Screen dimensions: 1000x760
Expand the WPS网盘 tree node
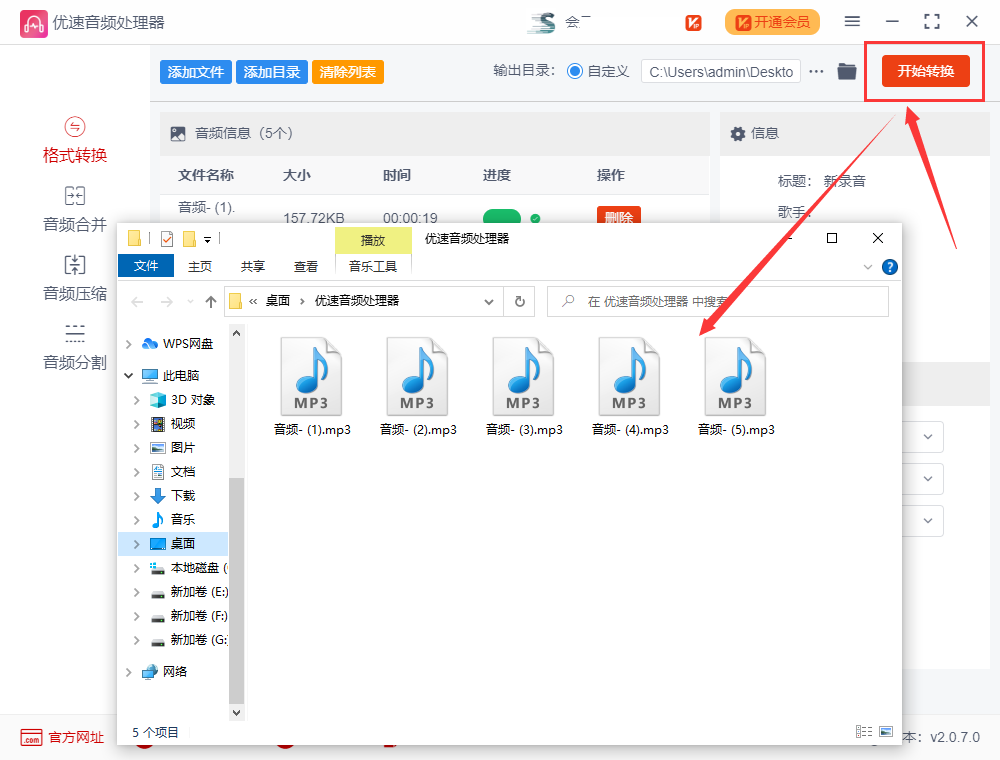coord(129,344)
